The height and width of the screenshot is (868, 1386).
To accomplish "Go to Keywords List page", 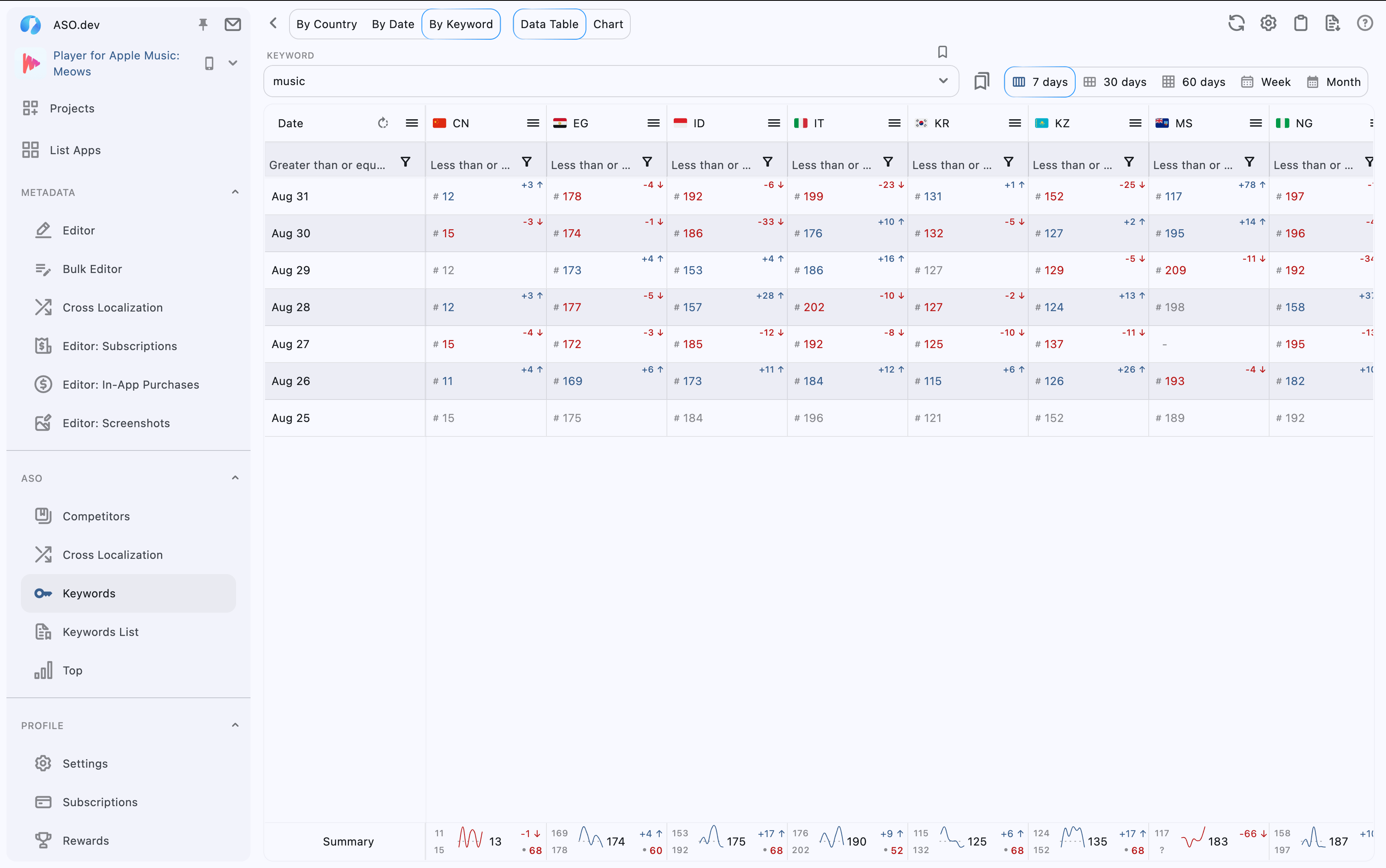I will click(100, 632).
